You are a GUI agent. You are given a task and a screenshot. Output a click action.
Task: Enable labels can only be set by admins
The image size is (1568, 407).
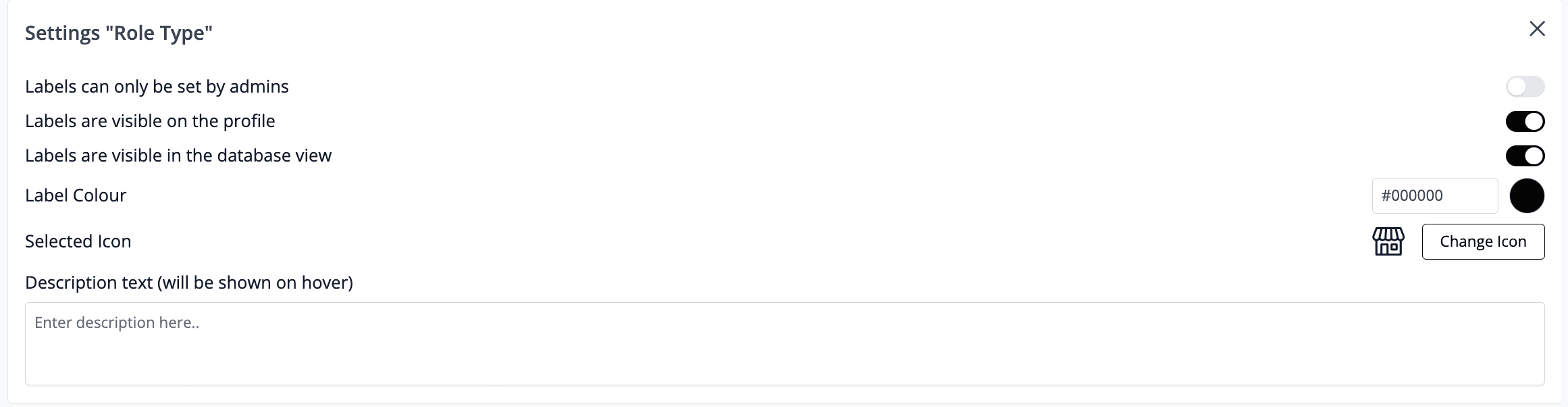1525,87
